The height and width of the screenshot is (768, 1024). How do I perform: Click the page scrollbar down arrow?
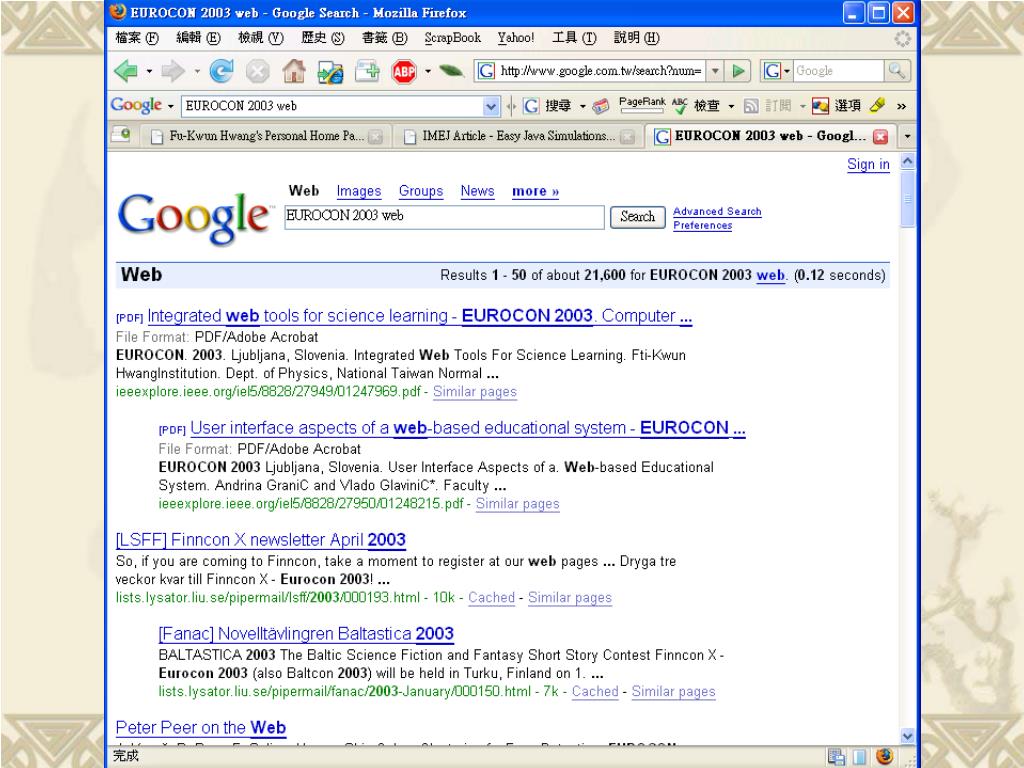[x=908, y=735]
